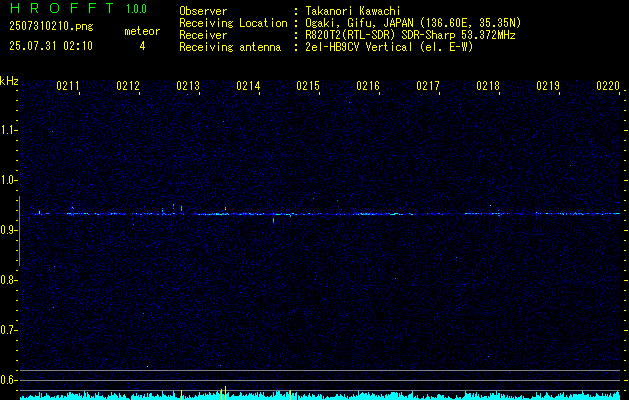Click the Observer field label
This screenshot has width=629, height=400.
(203, 11)
